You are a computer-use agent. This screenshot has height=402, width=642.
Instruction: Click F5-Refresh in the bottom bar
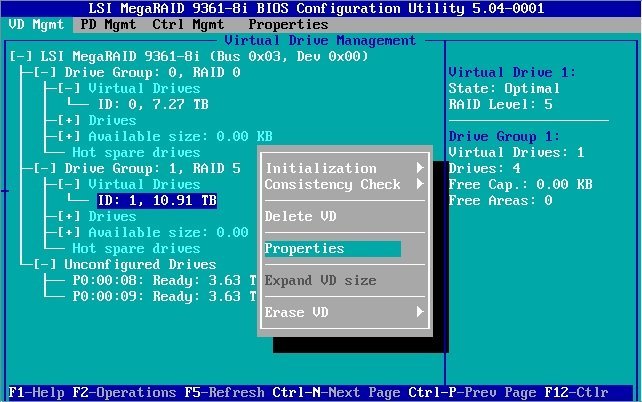(x=224, y=393)
